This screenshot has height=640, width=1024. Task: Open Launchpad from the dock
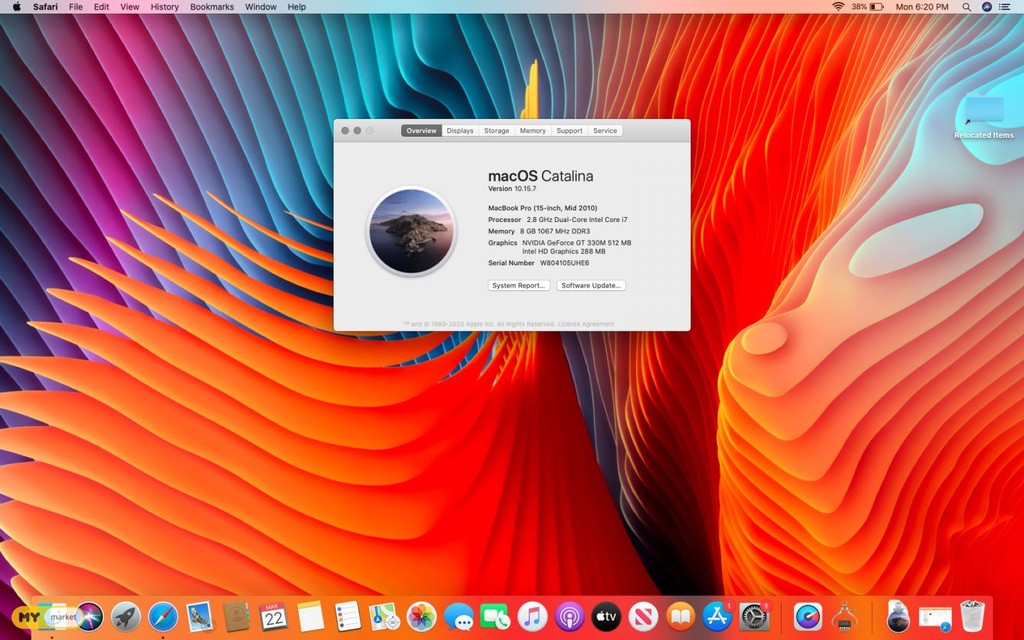coord(126,616)
